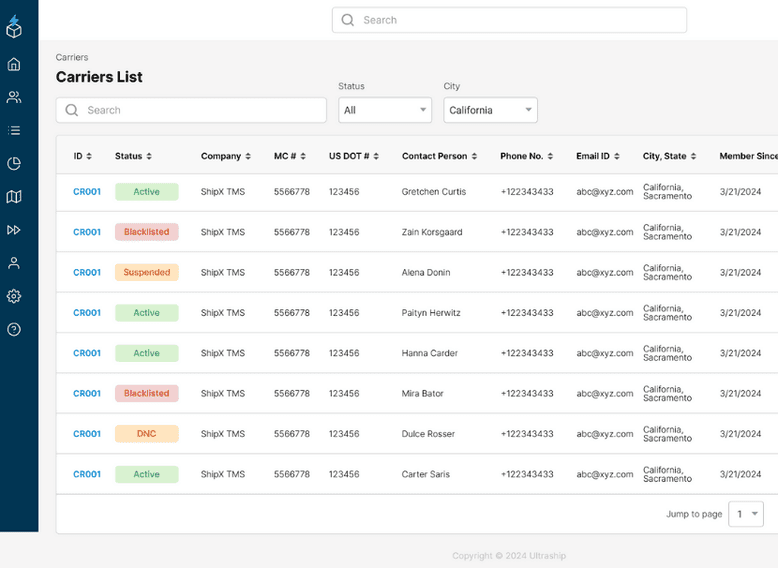Image resolution: width=778 pixels, height=568 pixels.
Task: Open the help question mark icon
Action: (14, 329)
